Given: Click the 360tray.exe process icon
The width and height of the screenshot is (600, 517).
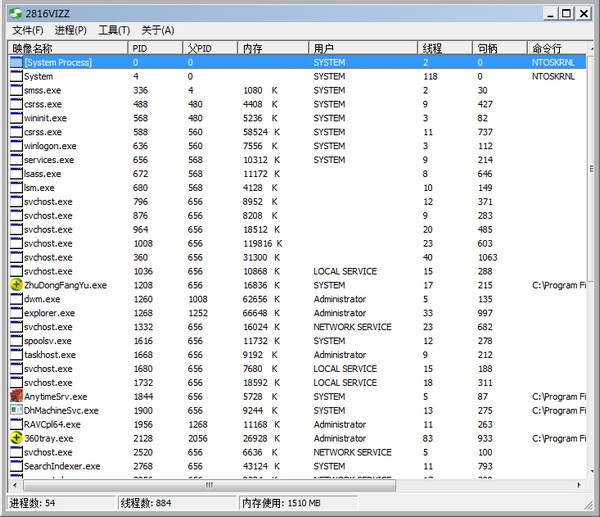Looking at the screenshot, I should pos(16,438).
